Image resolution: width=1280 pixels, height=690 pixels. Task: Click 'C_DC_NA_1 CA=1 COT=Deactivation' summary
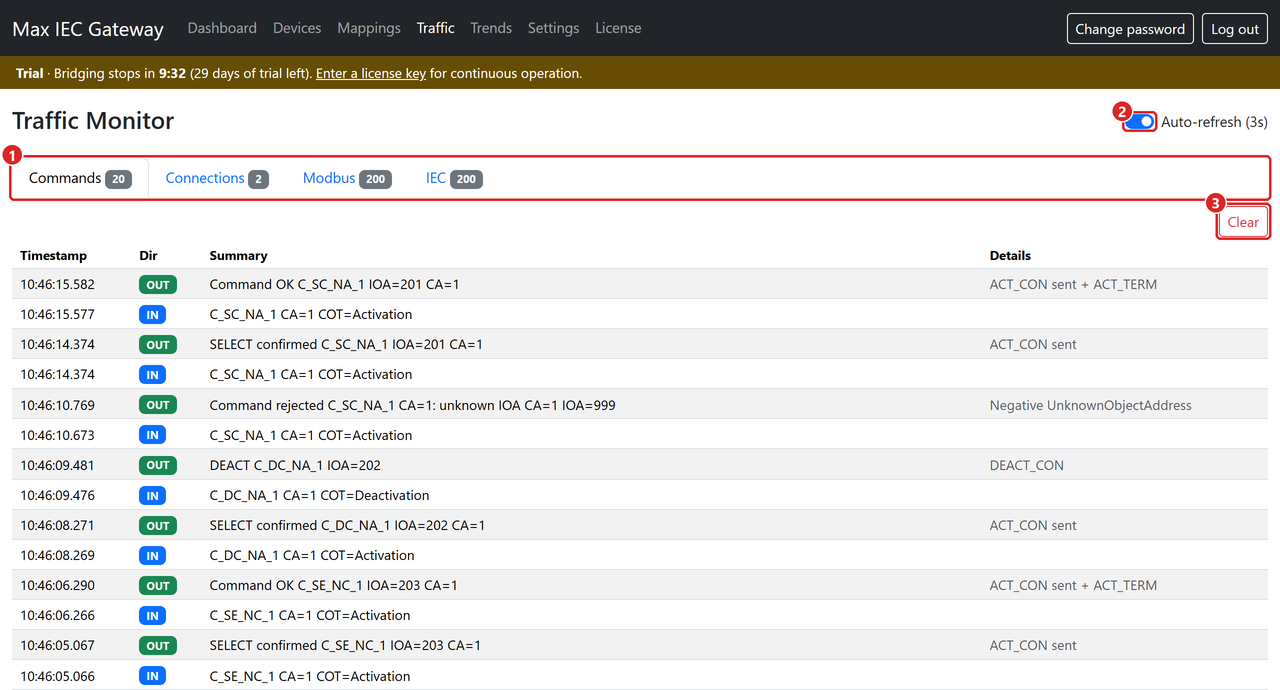coord(320,495)
